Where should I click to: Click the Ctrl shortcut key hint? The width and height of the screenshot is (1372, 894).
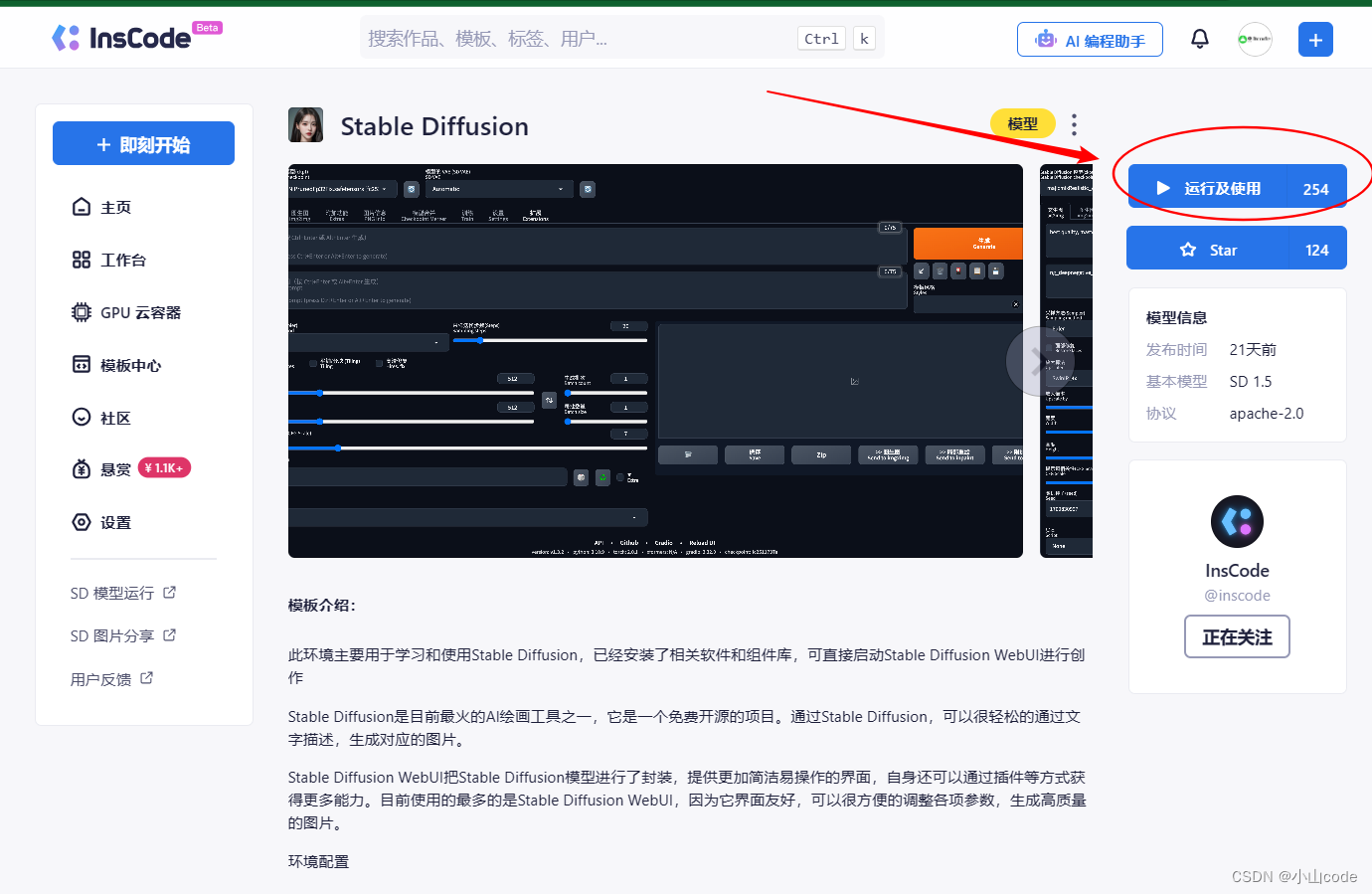[x=822, y=39]
